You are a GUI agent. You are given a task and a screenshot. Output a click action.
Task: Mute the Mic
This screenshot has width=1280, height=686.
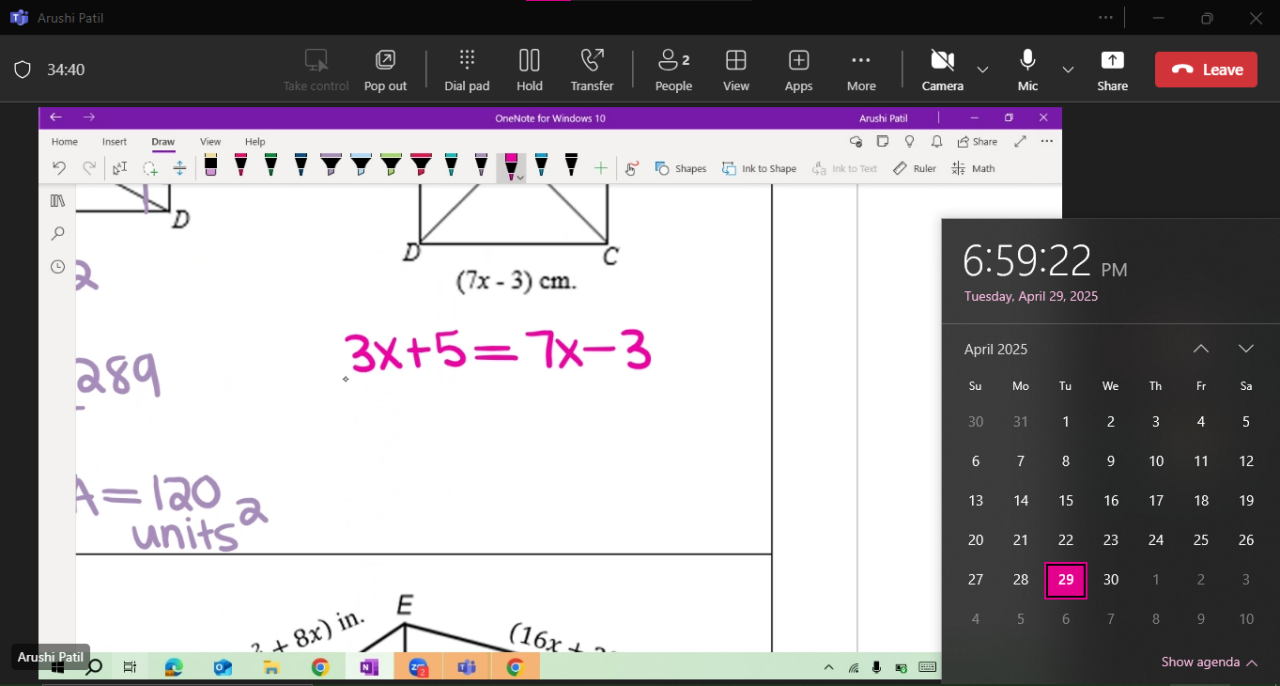[1027, 69]
